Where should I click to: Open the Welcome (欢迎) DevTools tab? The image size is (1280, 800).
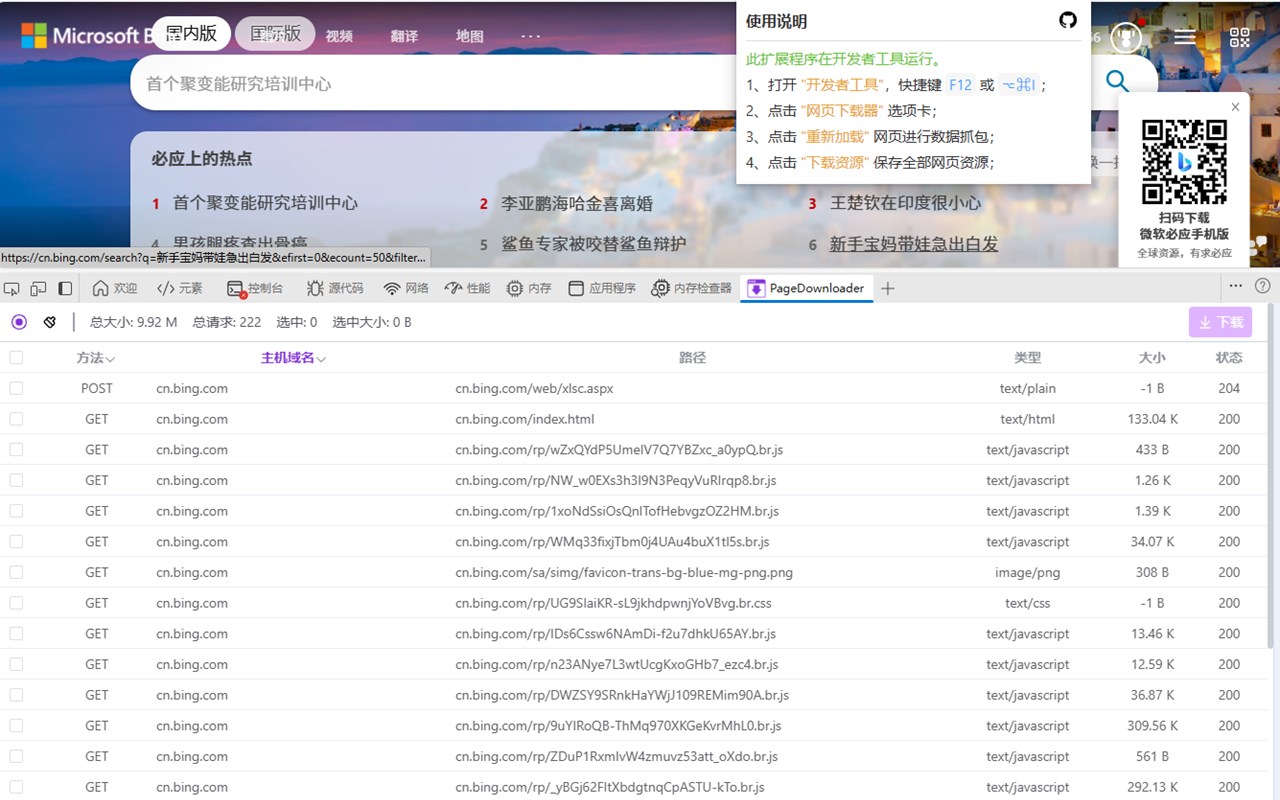115,288
